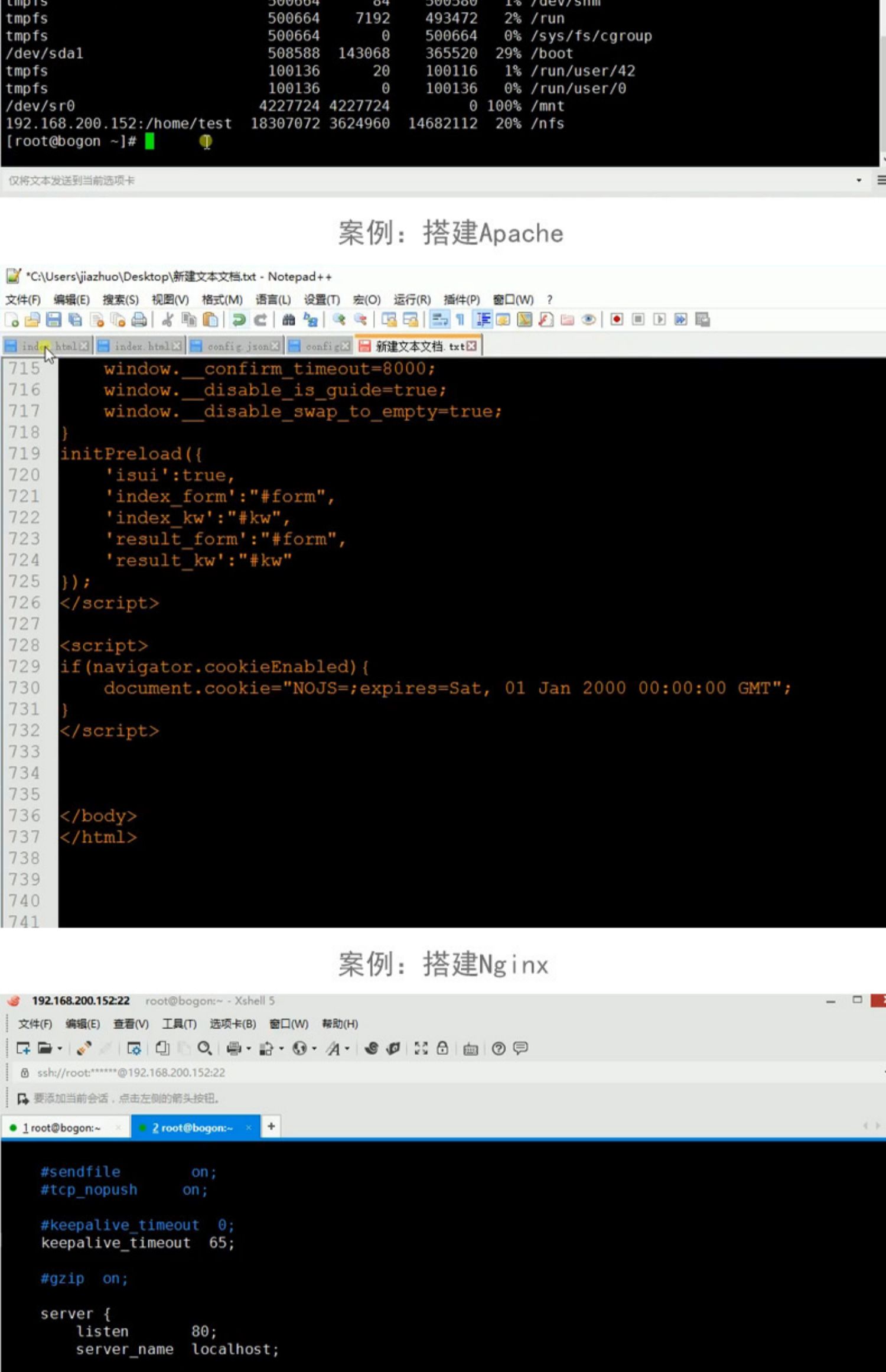
Task: Click the Copy icon in Notepad++ toolbar
Action: [x=189, y=320]
